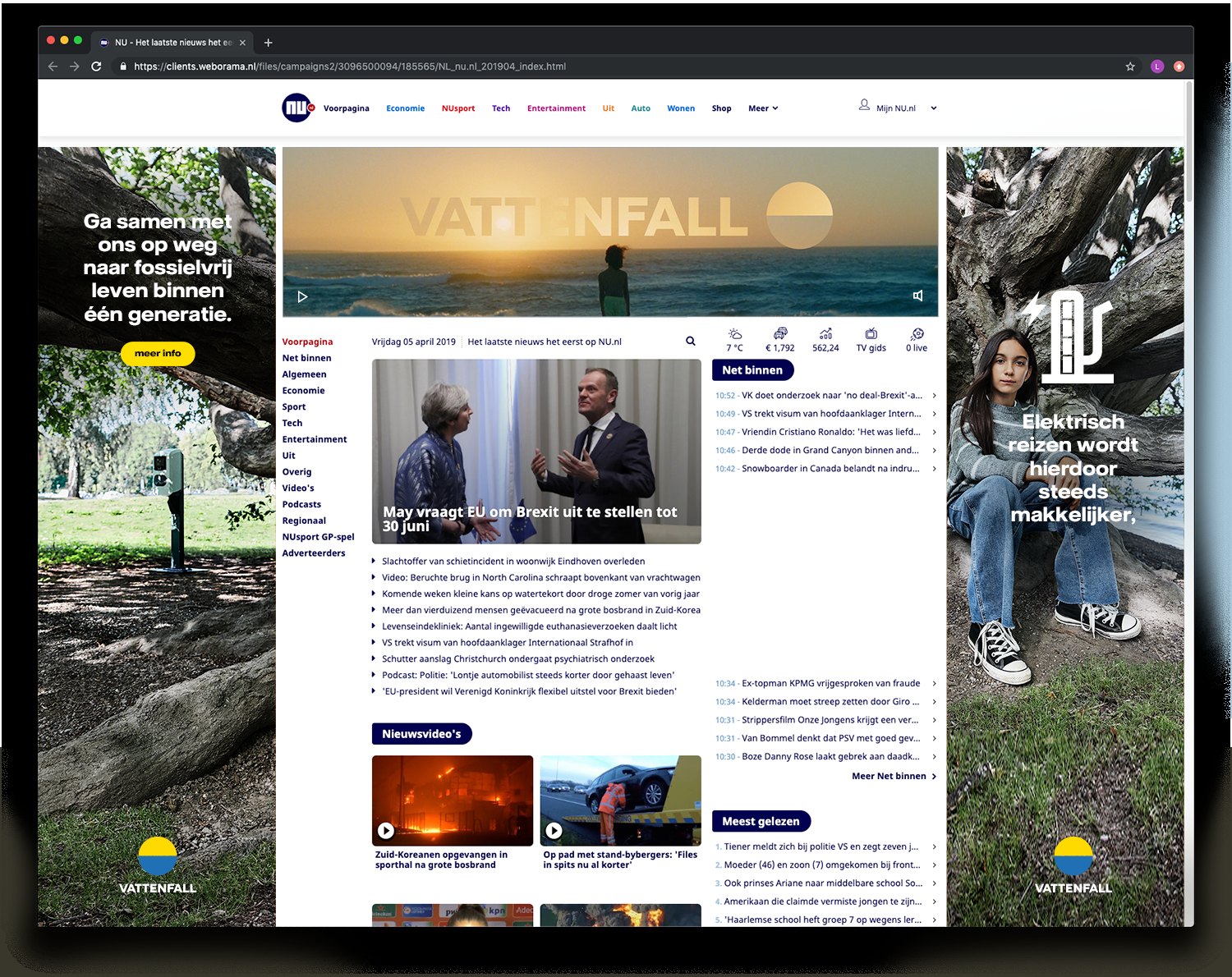The width and height of the screenshot is (1232, 977).
Task: Play the stand-bybergers video
Action: (554, 831)
